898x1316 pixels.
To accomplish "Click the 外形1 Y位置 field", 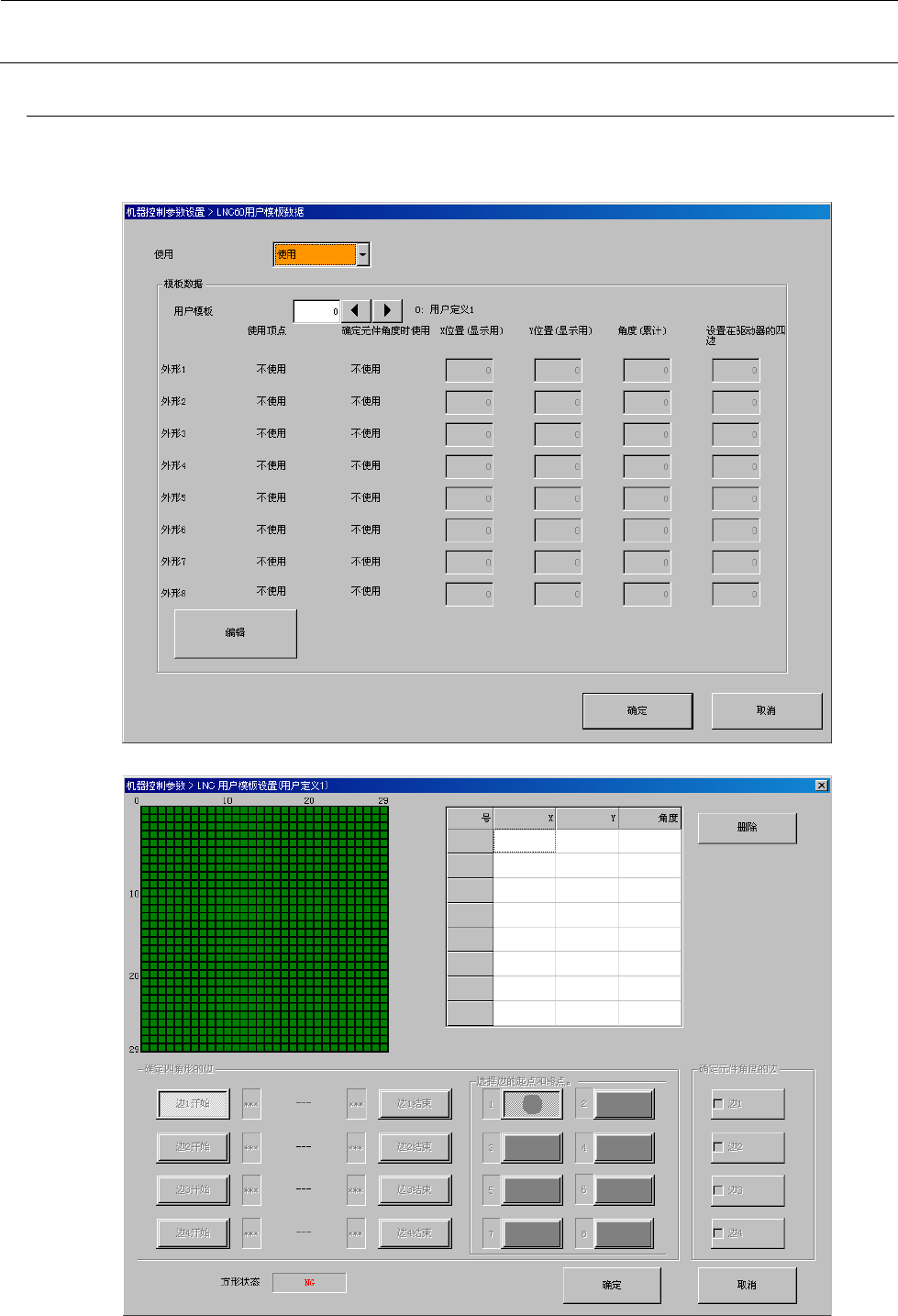I will [559, 370].
